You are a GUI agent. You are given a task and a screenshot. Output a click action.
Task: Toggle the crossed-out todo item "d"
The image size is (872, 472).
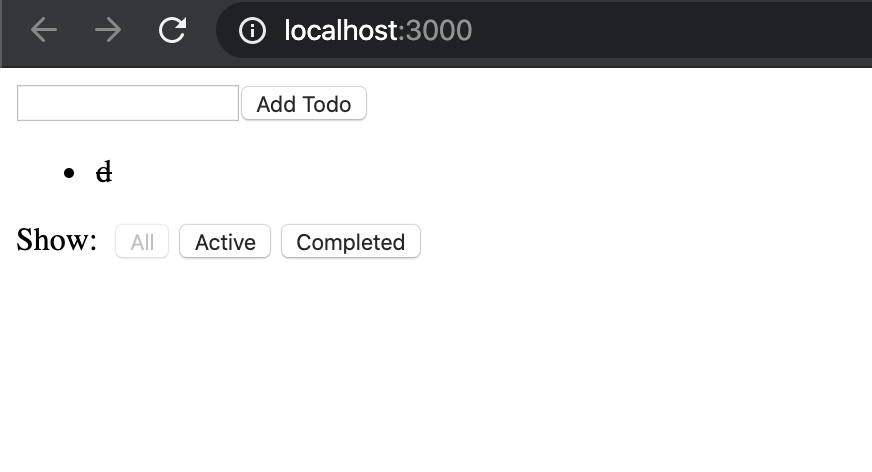[103, 173]
